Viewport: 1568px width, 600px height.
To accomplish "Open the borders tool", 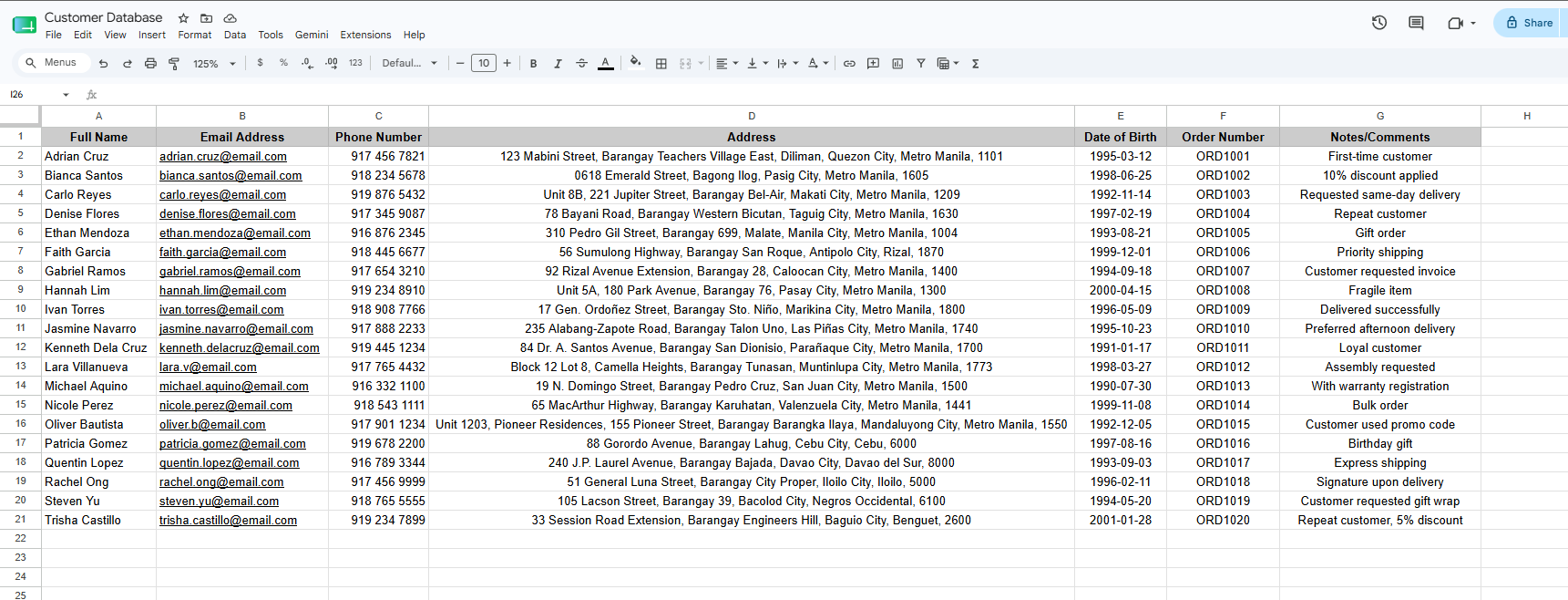I will click(x=661, y=64).
